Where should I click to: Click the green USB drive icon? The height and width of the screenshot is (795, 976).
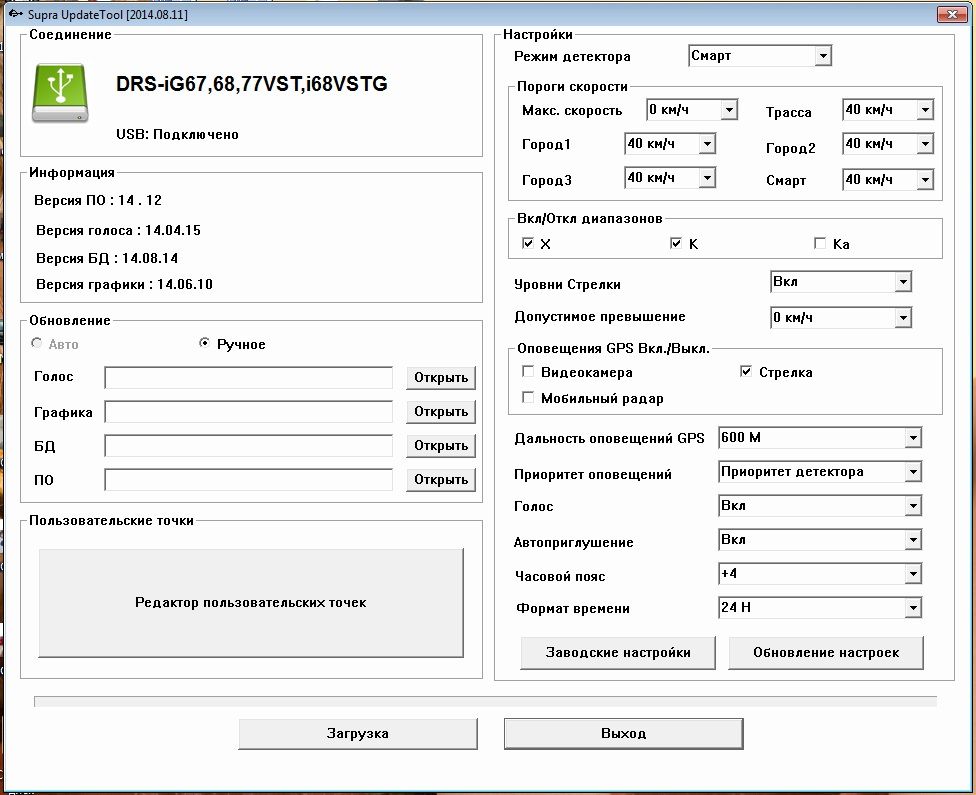[60, 93]
